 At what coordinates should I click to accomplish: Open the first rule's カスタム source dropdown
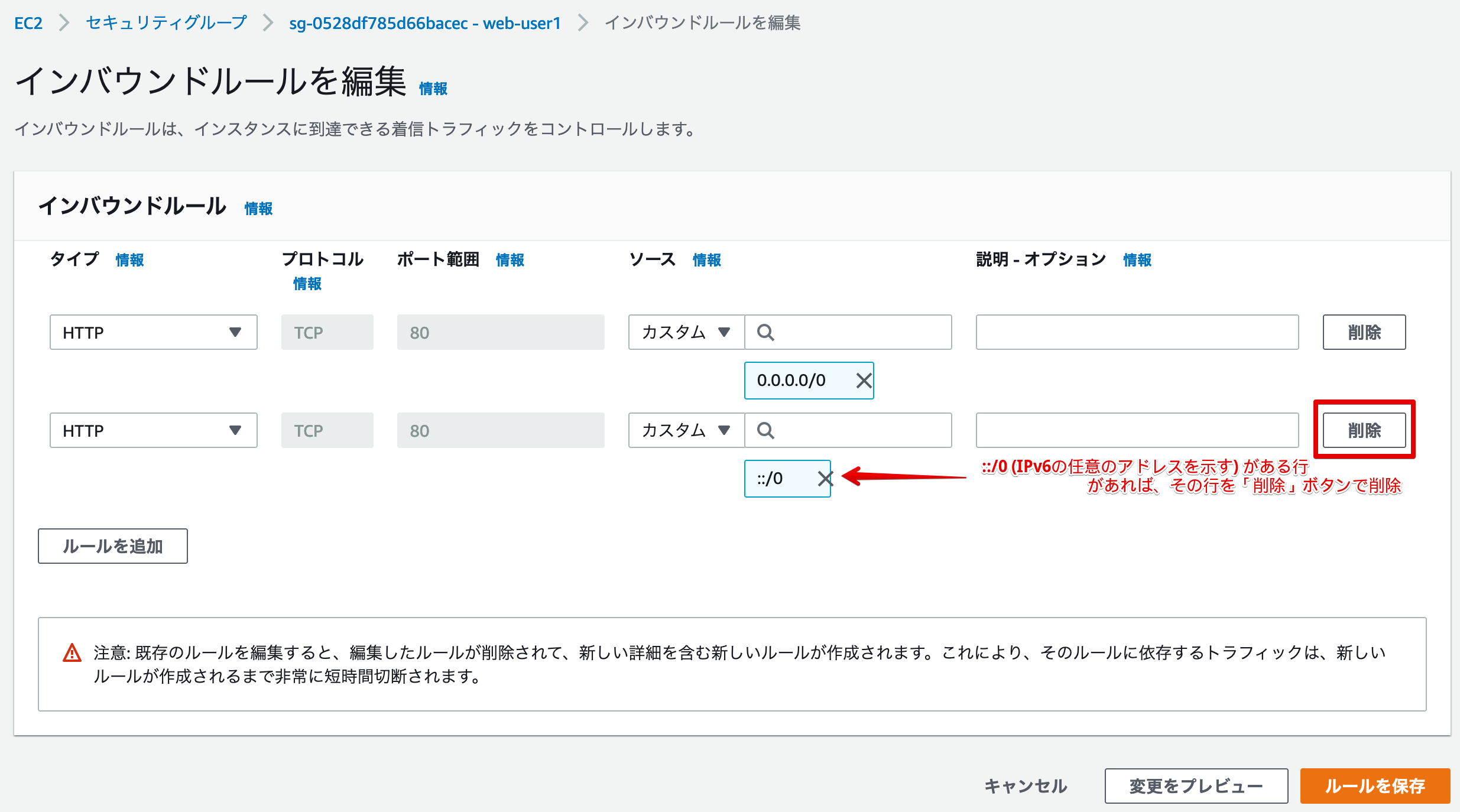(686, 332)
